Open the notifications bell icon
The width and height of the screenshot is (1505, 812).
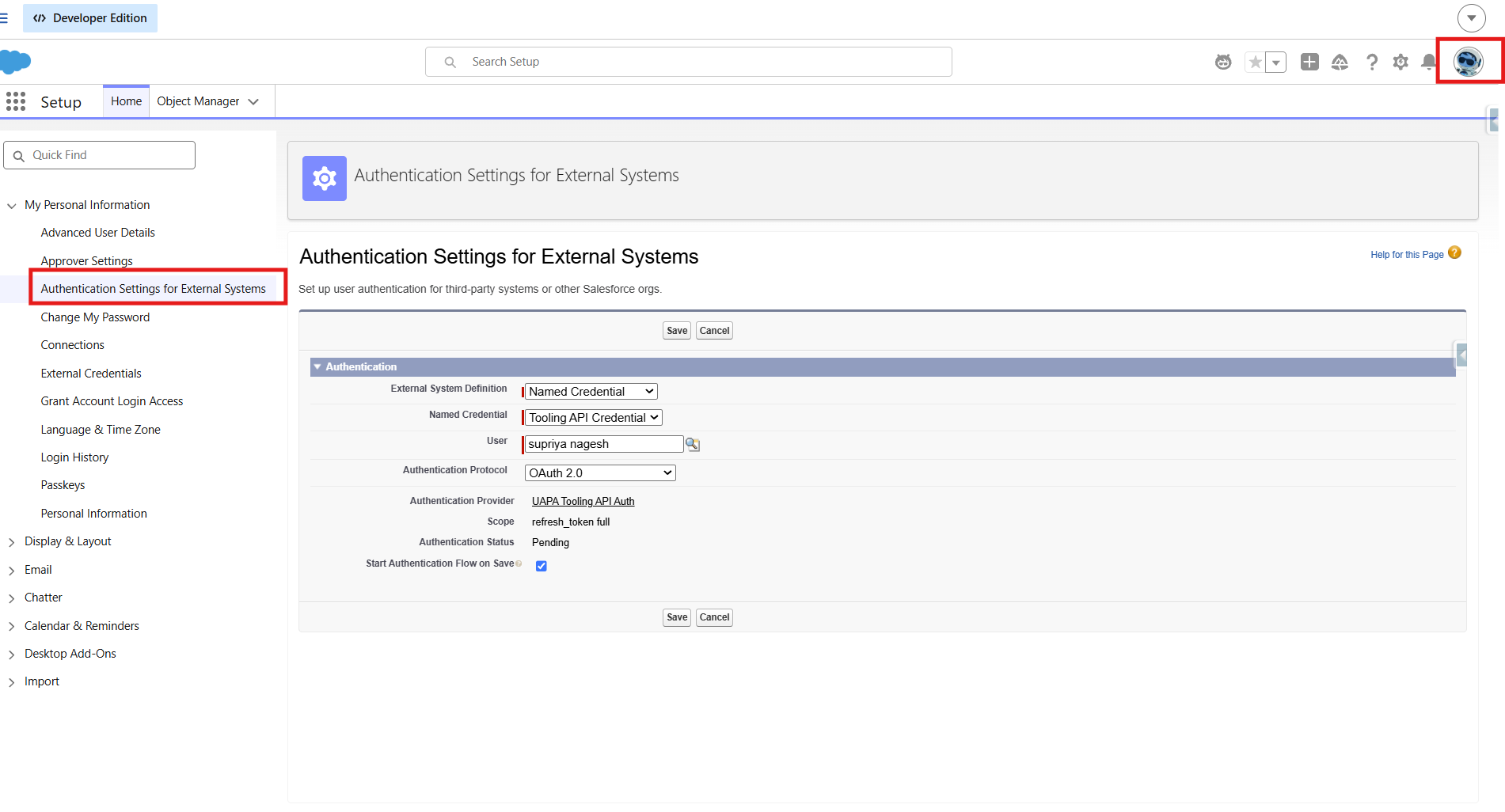point(1428,62)
